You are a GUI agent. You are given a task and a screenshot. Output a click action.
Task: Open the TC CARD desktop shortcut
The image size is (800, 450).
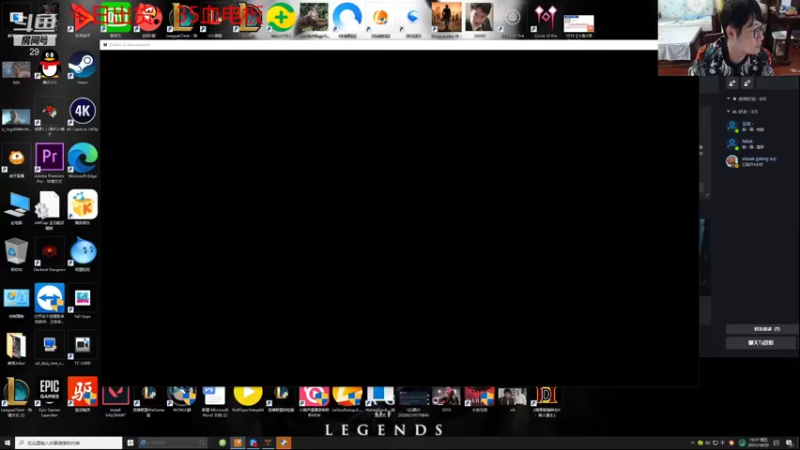82,348
